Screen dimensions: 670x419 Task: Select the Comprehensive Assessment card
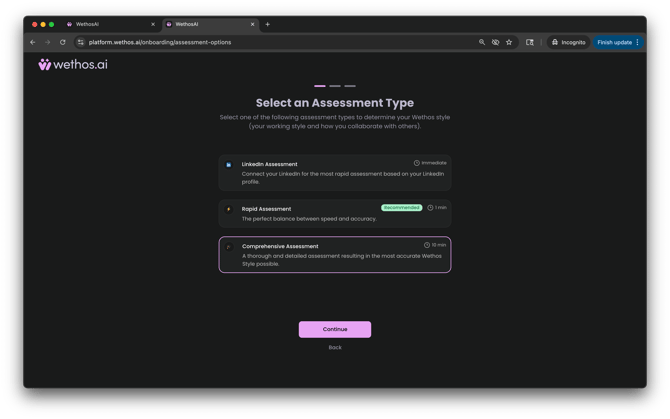pos(335,255)
